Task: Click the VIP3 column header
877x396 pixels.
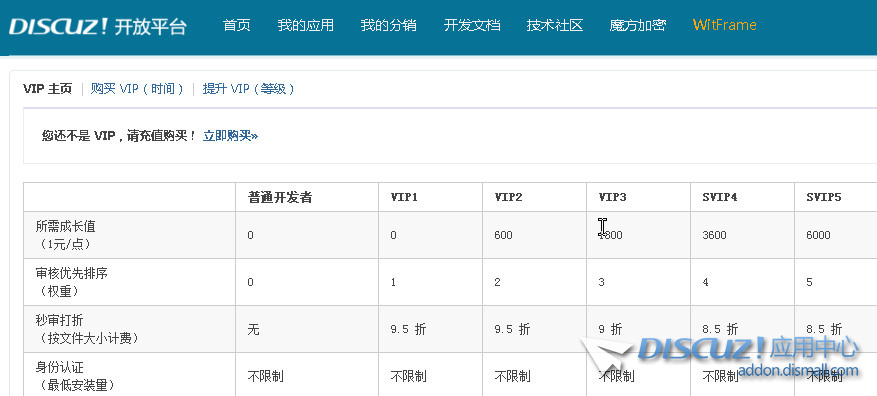Action: coord(612,197)
